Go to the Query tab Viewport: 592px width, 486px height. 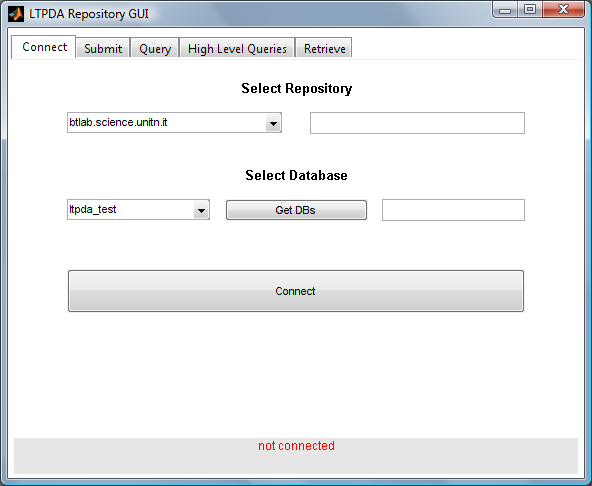pyautogui.click(x=155, y=48)
